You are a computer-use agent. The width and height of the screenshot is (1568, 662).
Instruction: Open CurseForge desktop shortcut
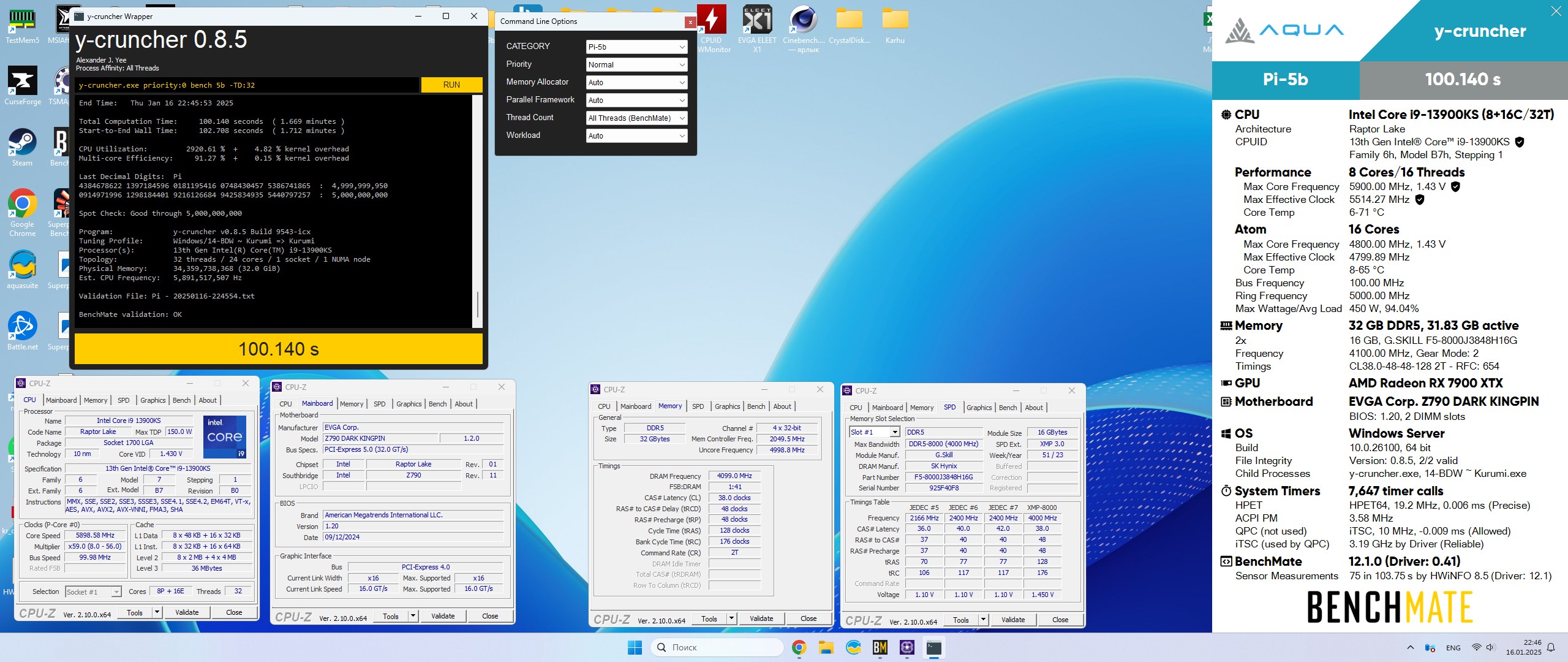pyautogui.click(x=22, y=86)
